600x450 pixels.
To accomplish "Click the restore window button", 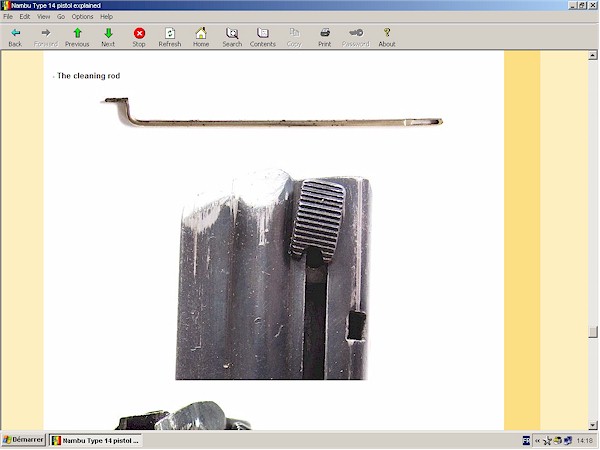I will point(582,5).
